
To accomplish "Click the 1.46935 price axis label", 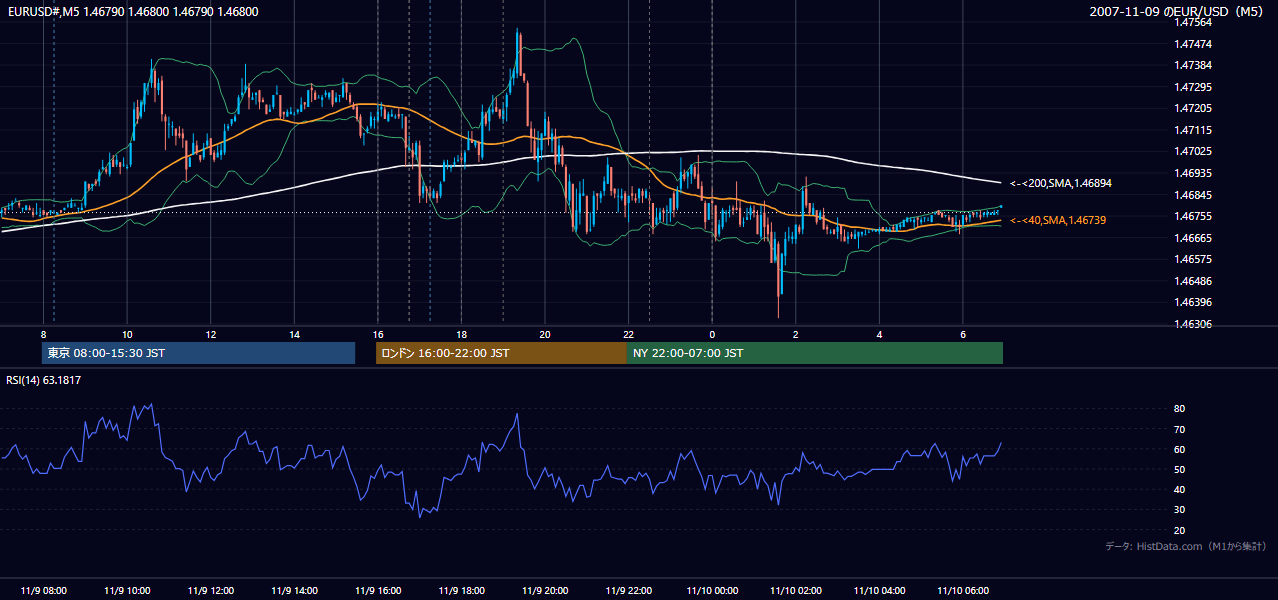I will pos(1193,173).
